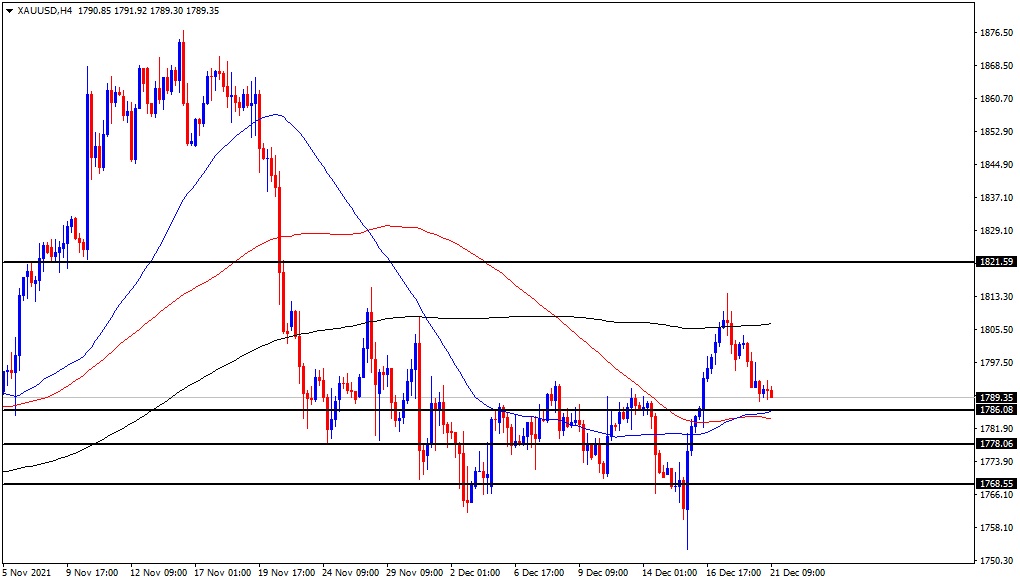Click the chart menu triangle beside XAUUSD,H4

point(9,10)
